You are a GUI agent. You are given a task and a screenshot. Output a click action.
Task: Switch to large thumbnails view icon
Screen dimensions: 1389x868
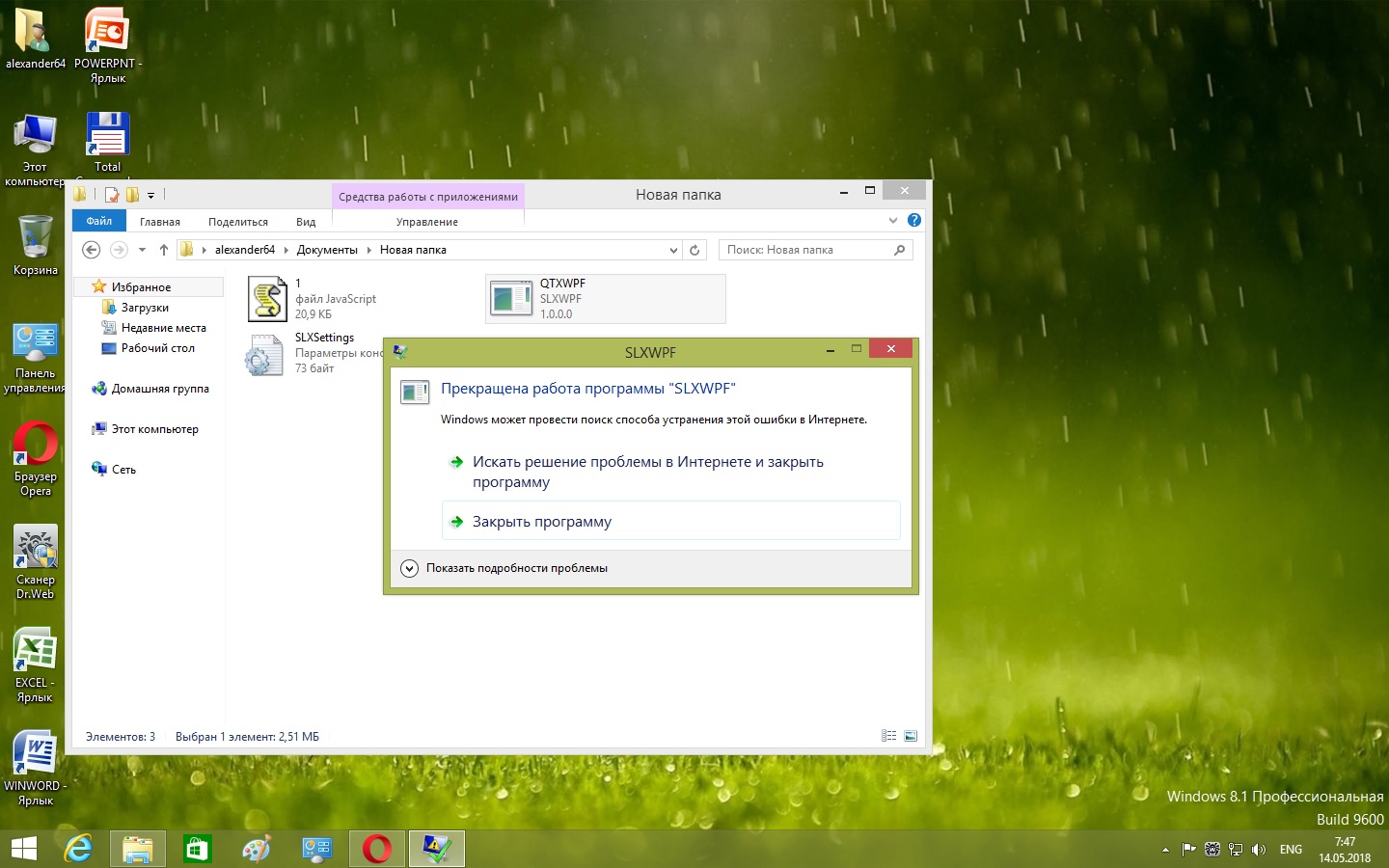[910, 736]
